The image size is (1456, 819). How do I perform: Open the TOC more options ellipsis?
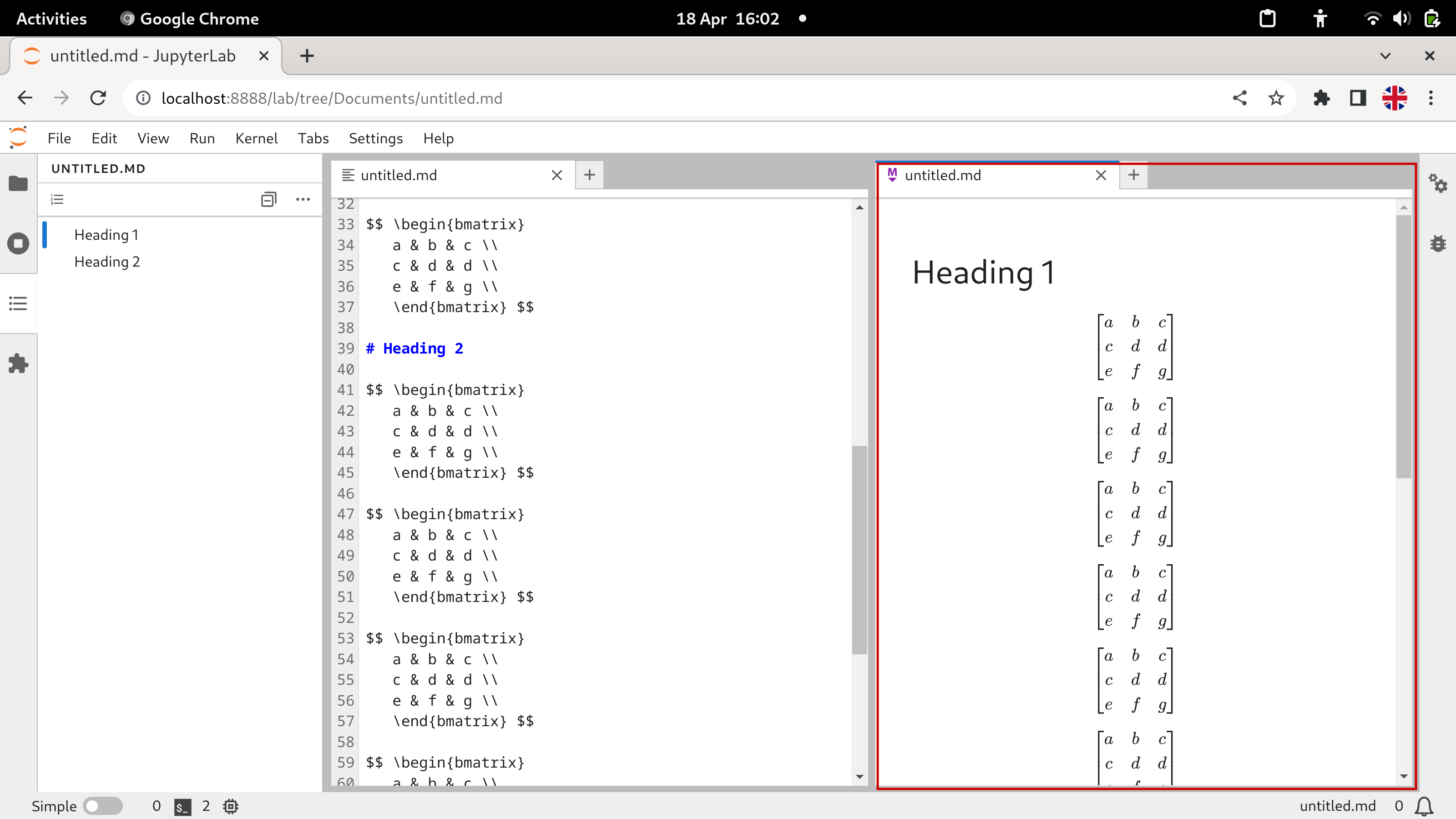pos(303,199)
